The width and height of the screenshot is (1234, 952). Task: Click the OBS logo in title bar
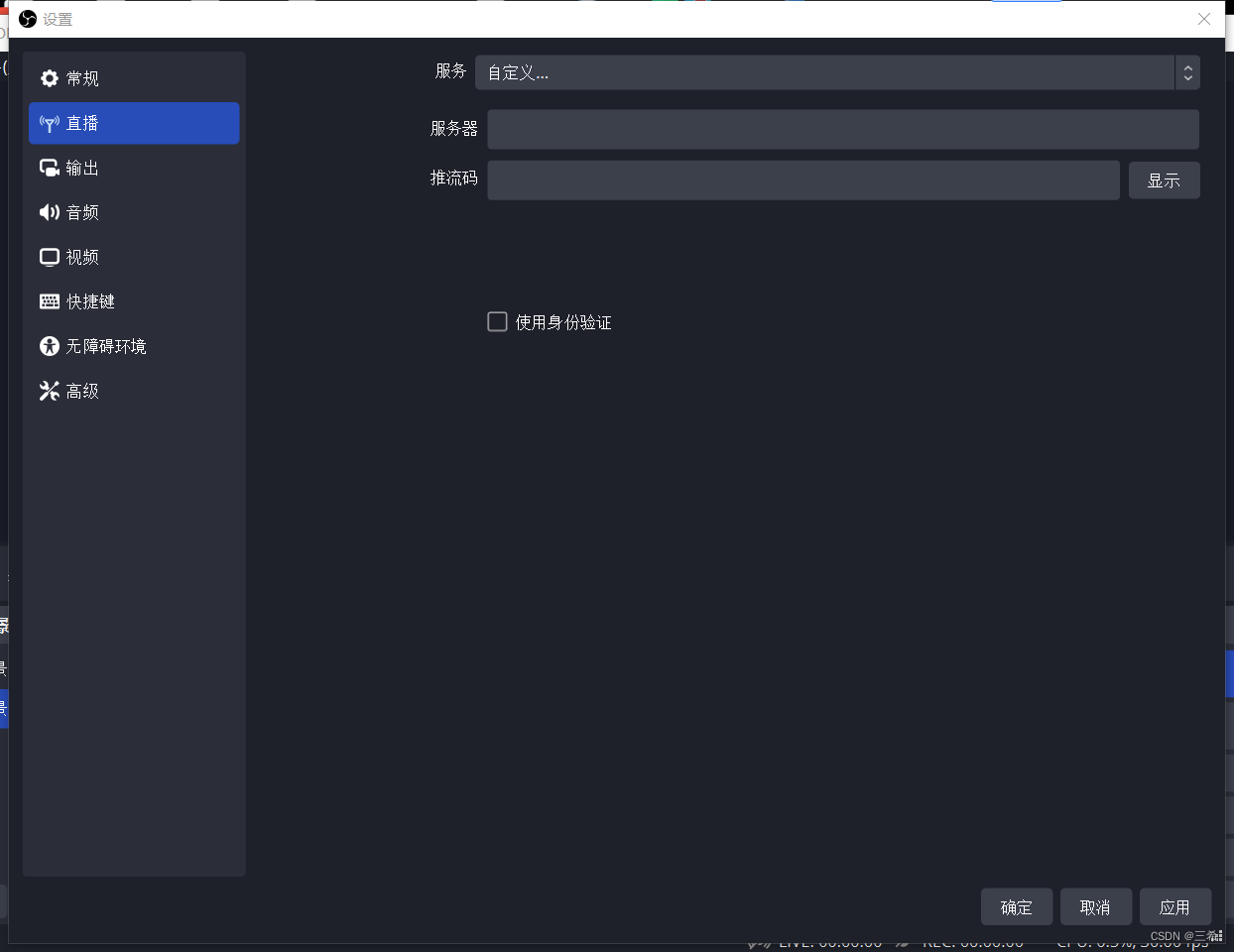(28, 19)
